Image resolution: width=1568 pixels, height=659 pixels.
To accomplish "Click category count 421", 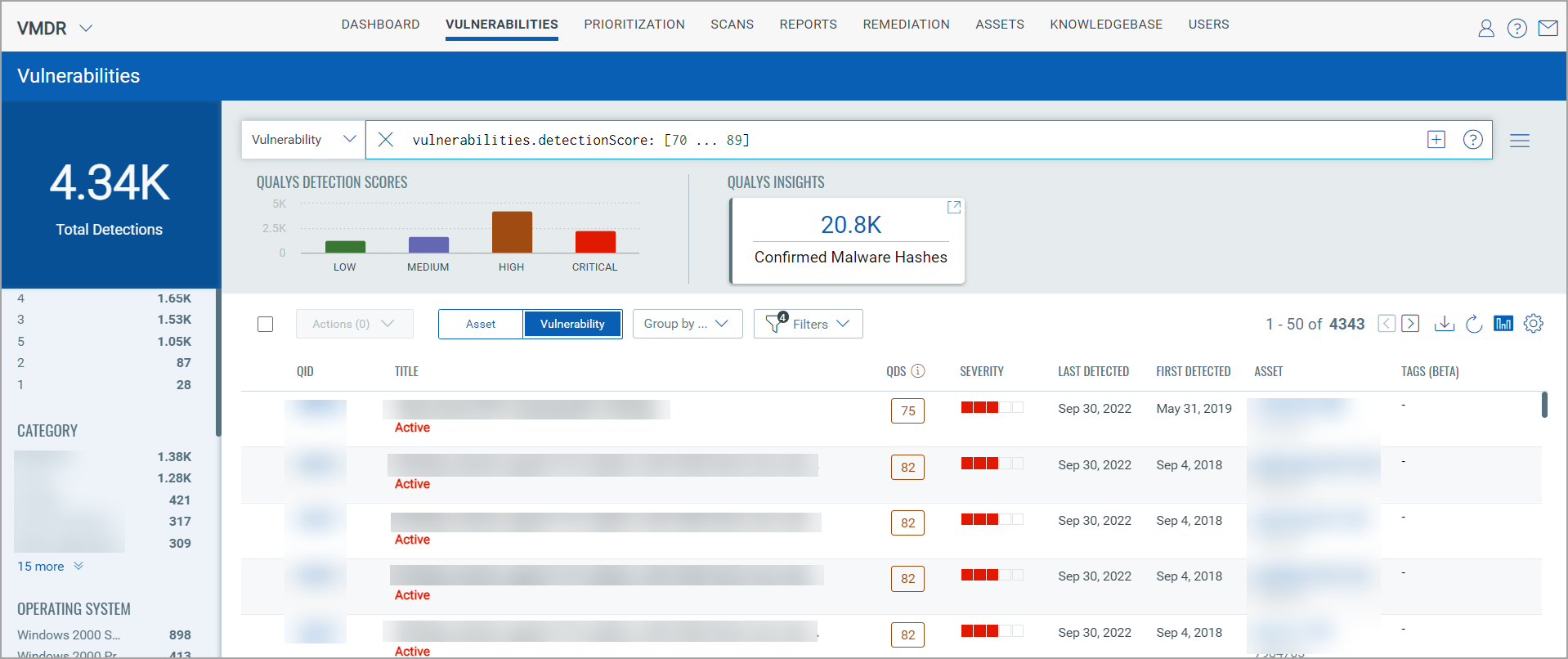I will click(180, 500).
